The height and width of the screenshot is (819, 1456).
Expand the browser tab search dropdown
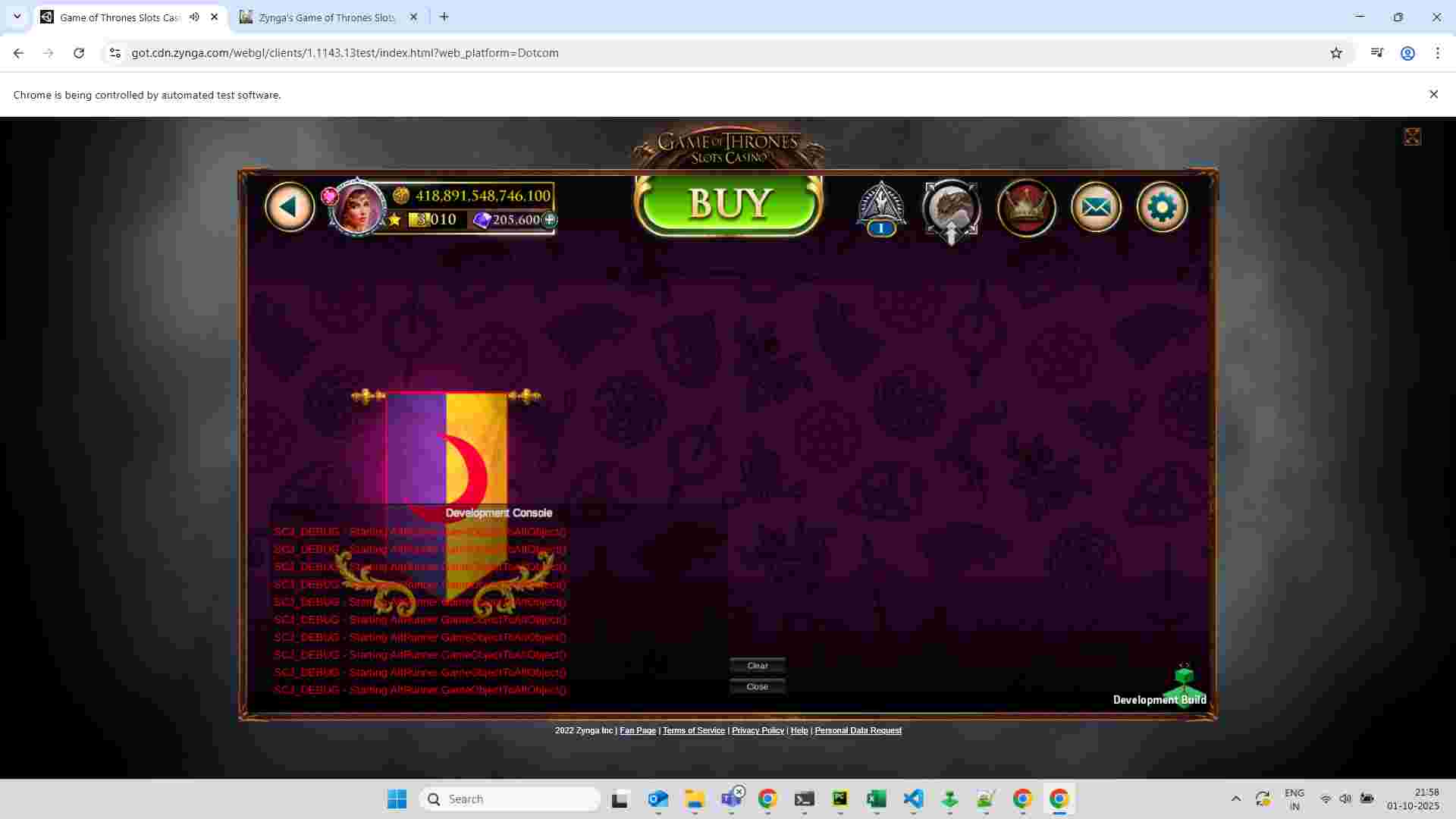point(17,17)
